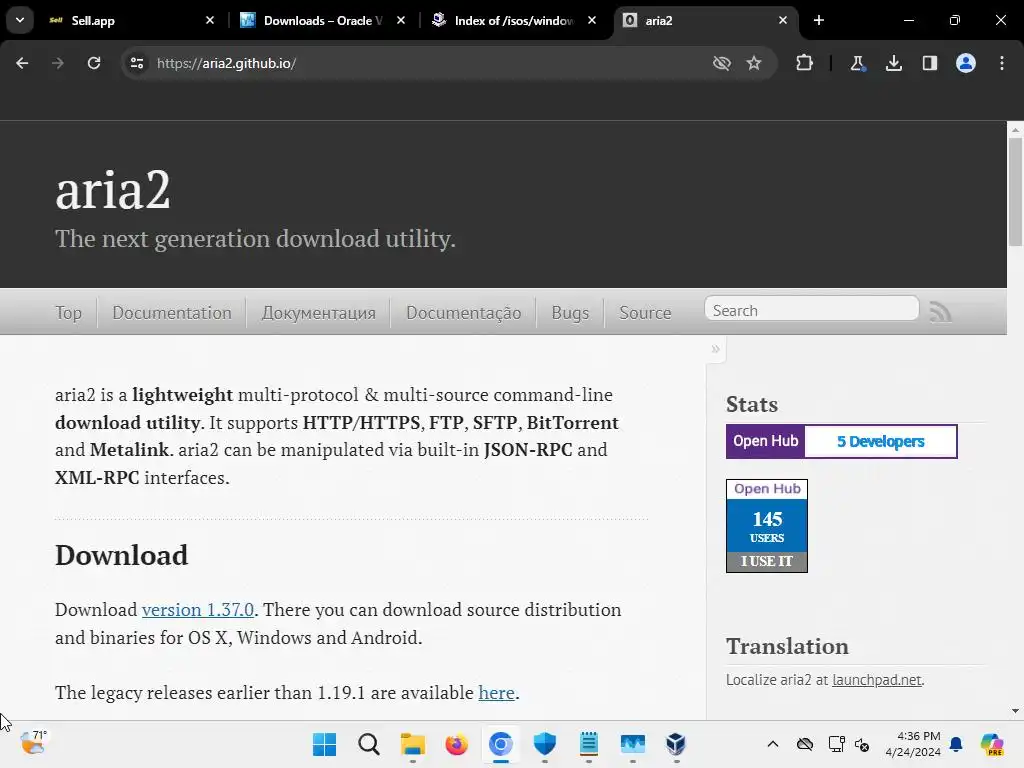
Task: Open Windows taskbar Search
Action: (x=368, y=744)
